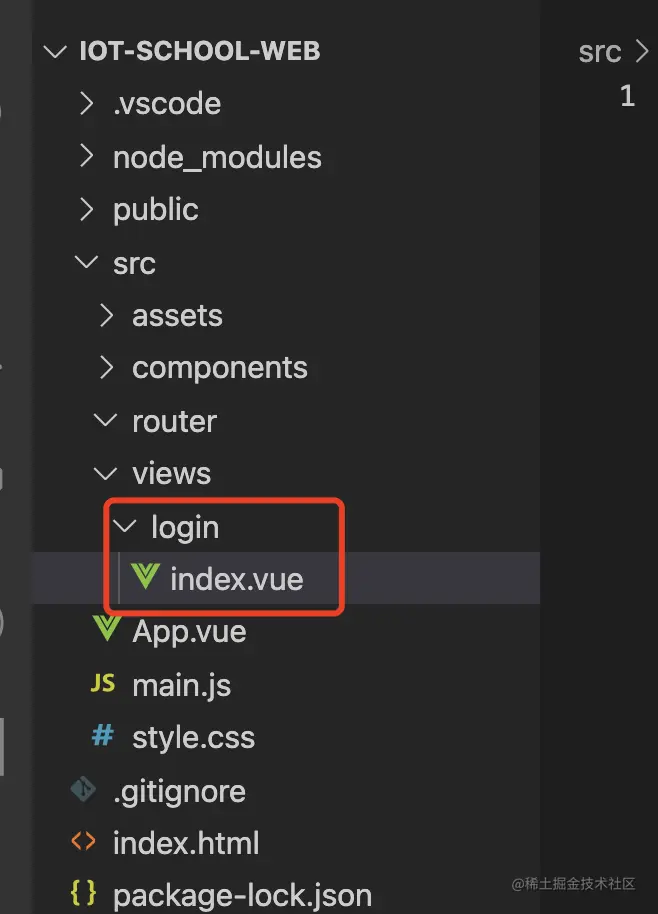Collapse the src folder chevron
This screenshot has height=914, width=658.
pos(86,262)
